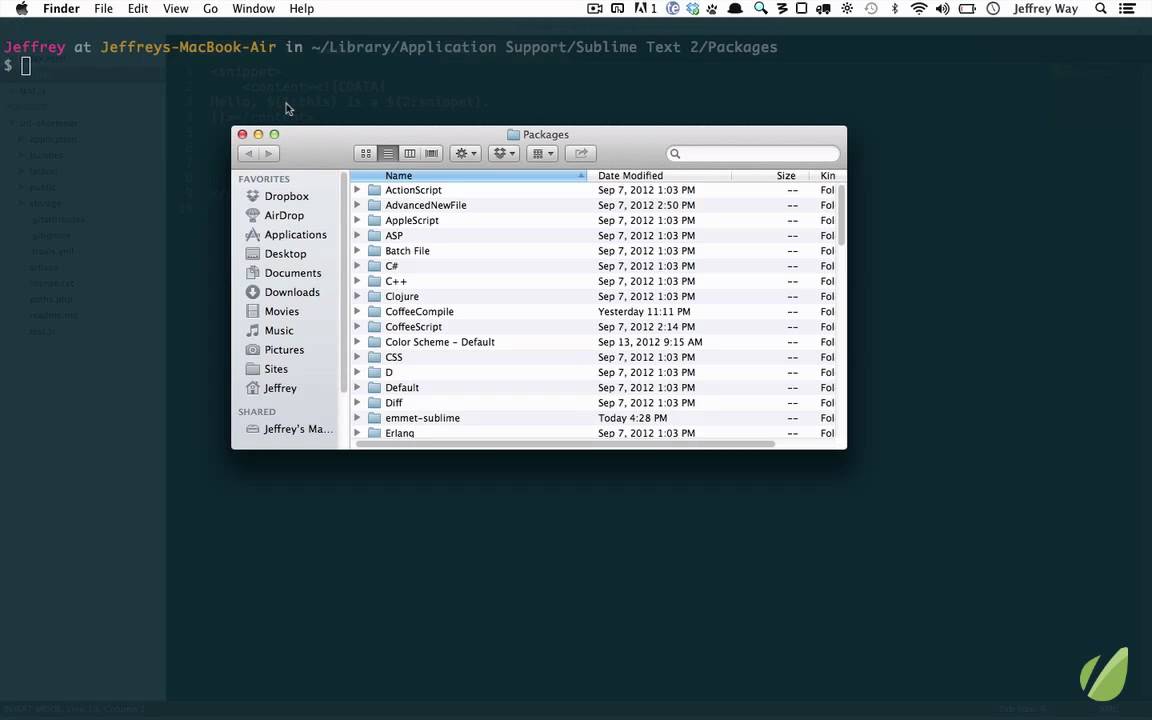Open Movies in the sidebar

pyautogui.click(x=281, y=312)
